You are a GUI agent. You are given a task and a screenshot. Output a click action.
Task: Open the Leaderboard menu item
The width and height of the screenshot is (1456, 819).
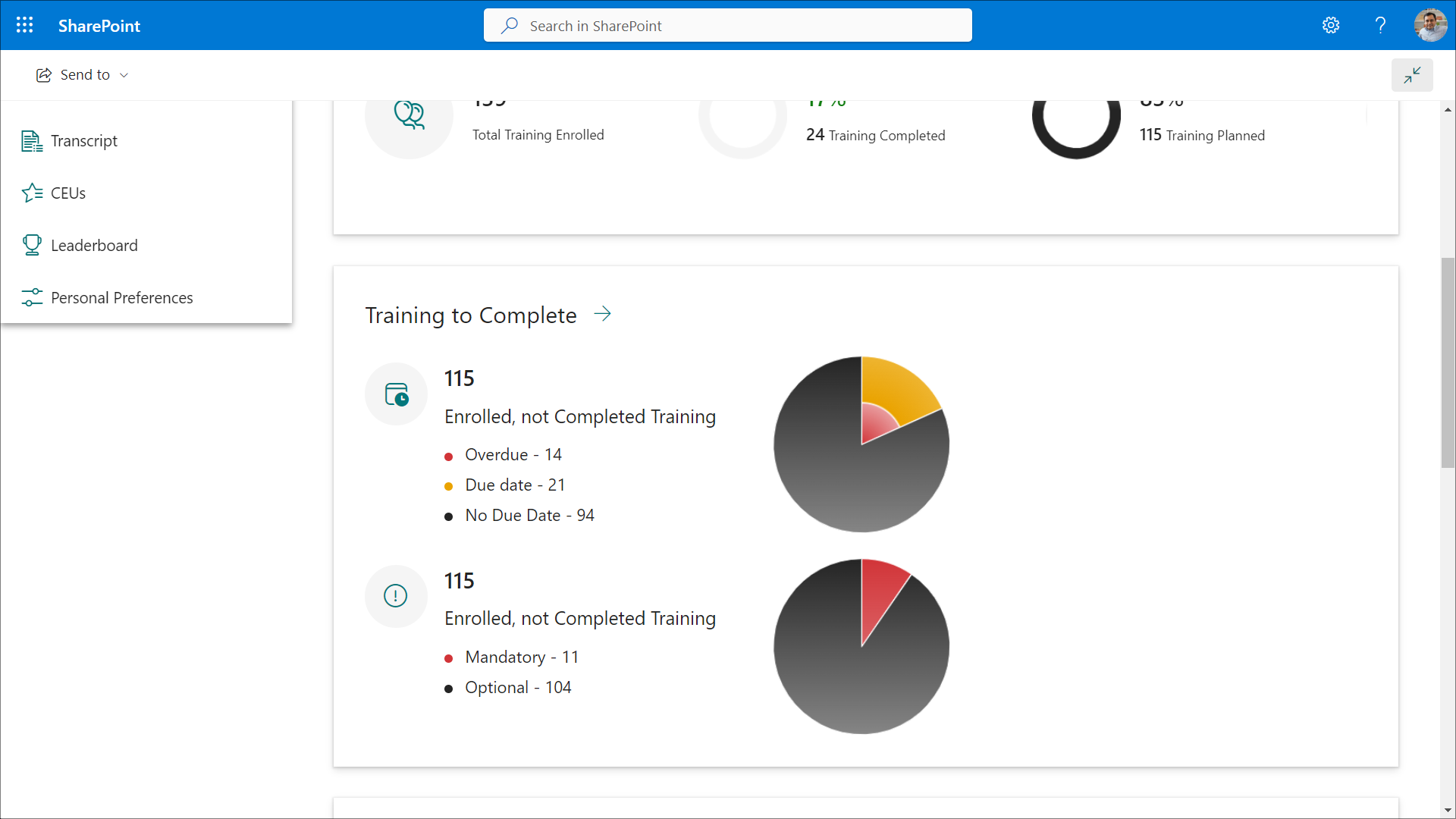click(x=94, y=246)
